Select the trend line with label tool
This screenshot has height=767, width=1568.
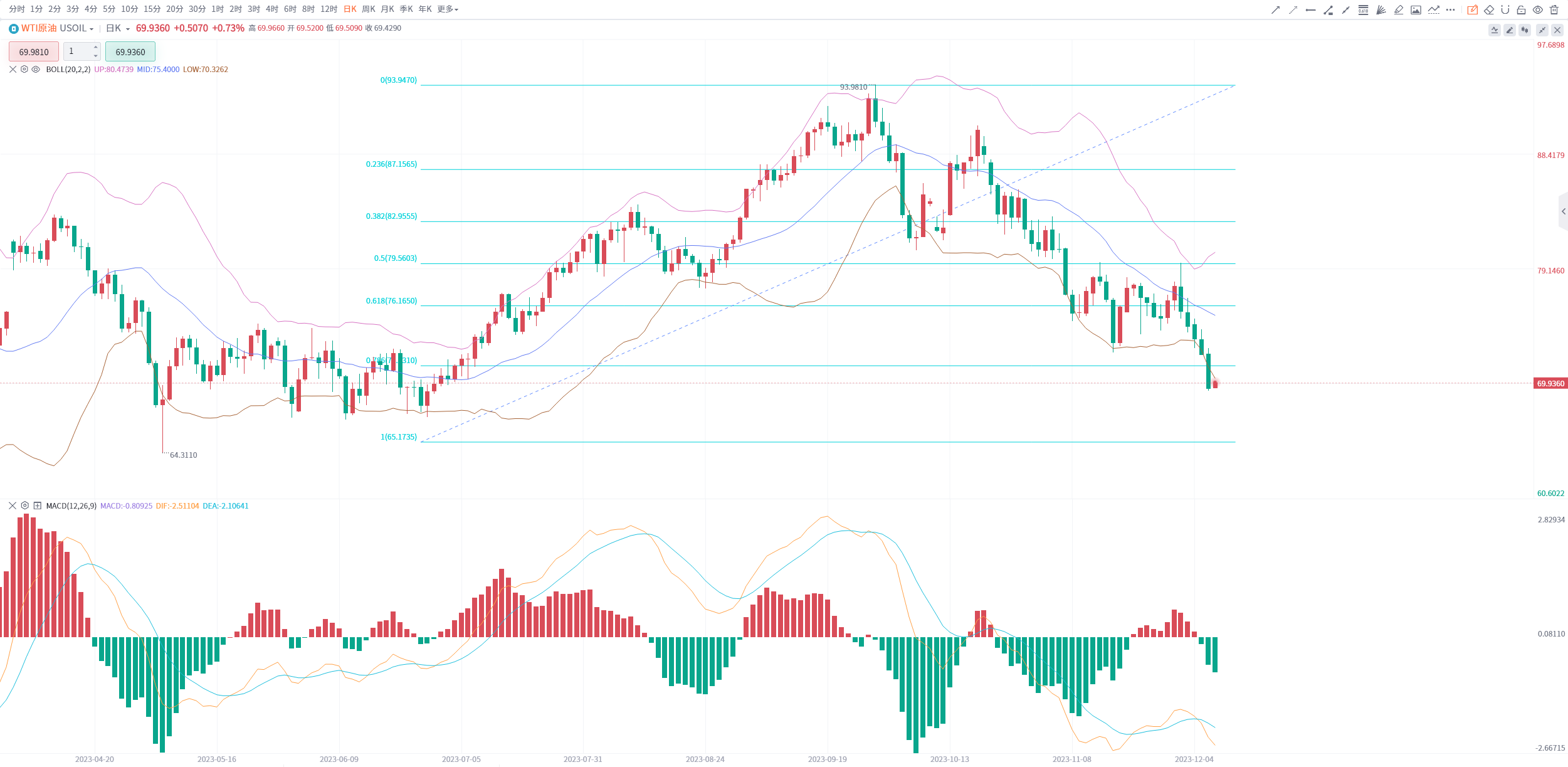tap(1328, 9)
